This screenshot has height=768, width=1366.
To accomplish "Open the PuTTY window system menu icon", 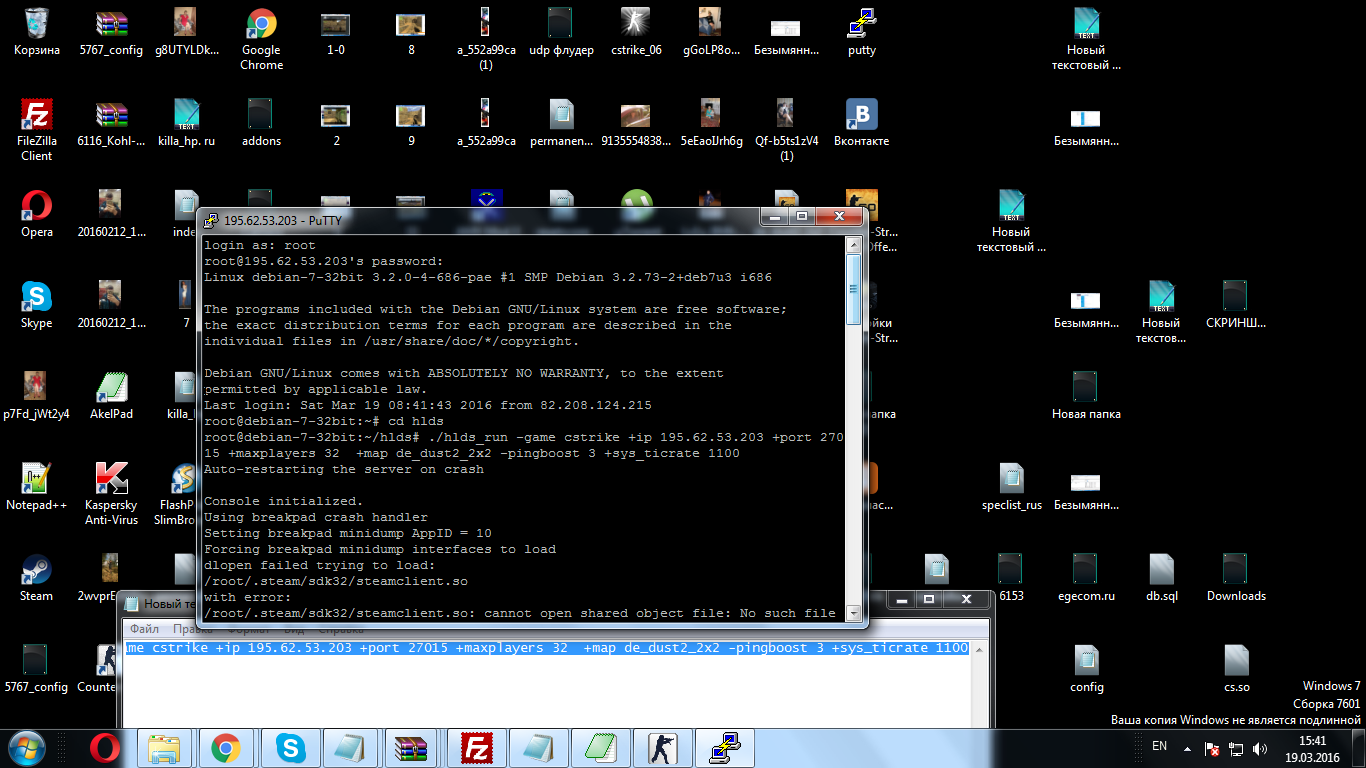I will 212,219.
